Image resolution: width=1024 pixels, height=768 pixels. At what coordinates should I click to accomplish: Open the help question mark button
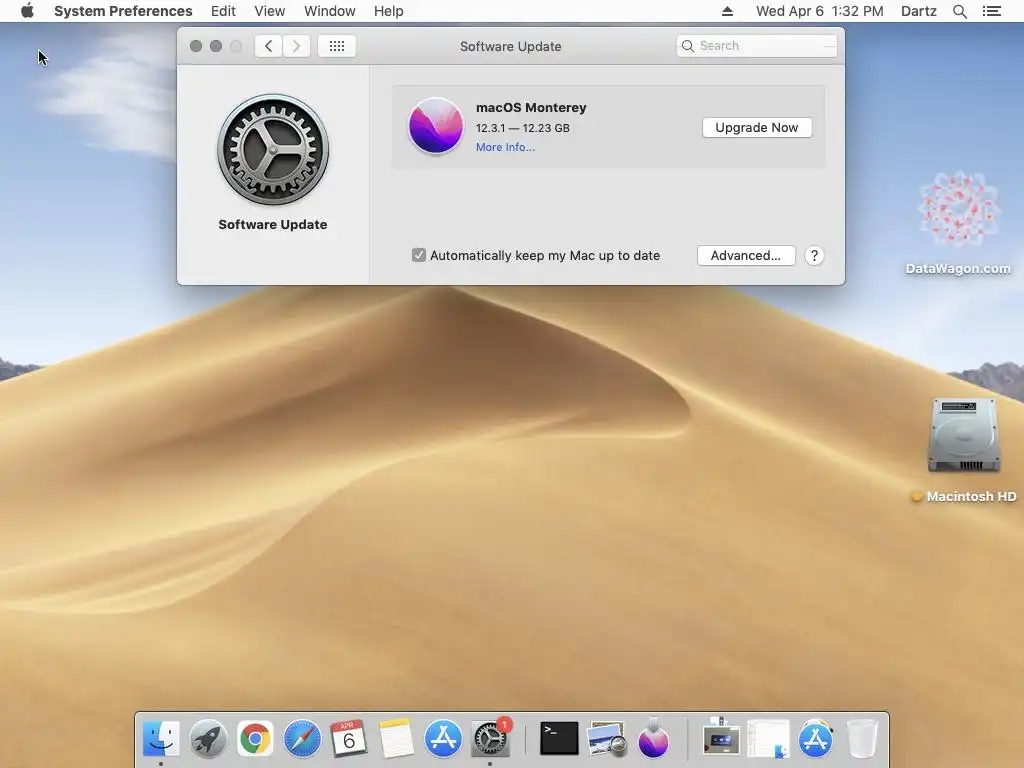(x=814, y=255)
